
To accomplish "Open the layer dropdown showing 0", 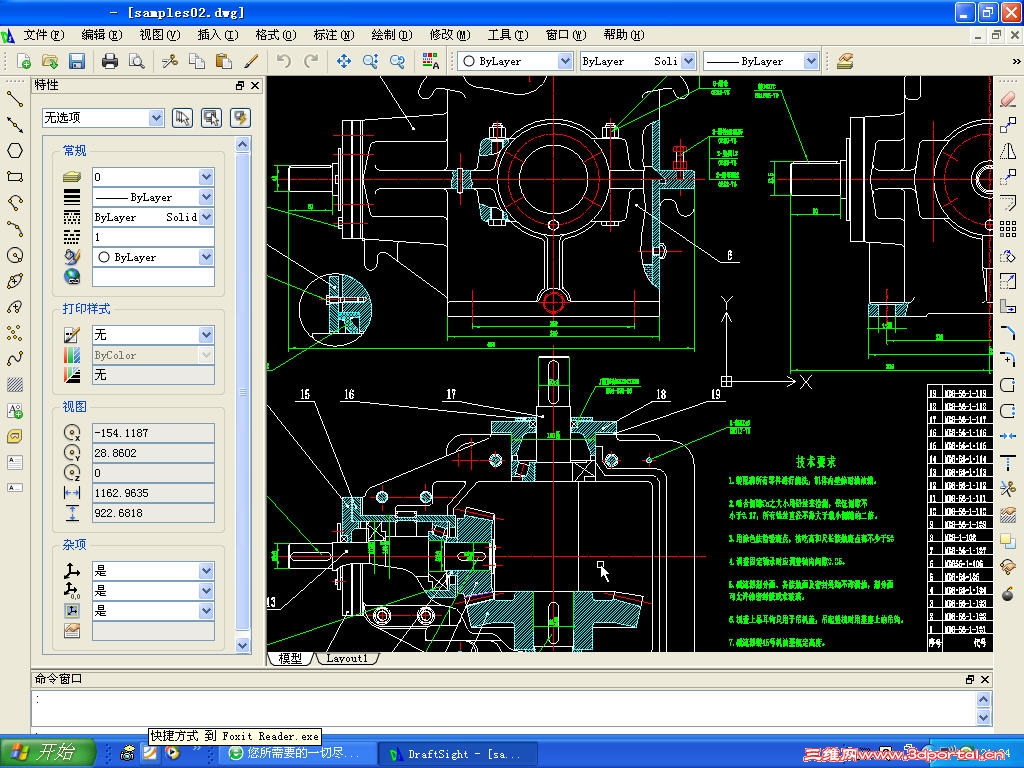I will (153, 177).
